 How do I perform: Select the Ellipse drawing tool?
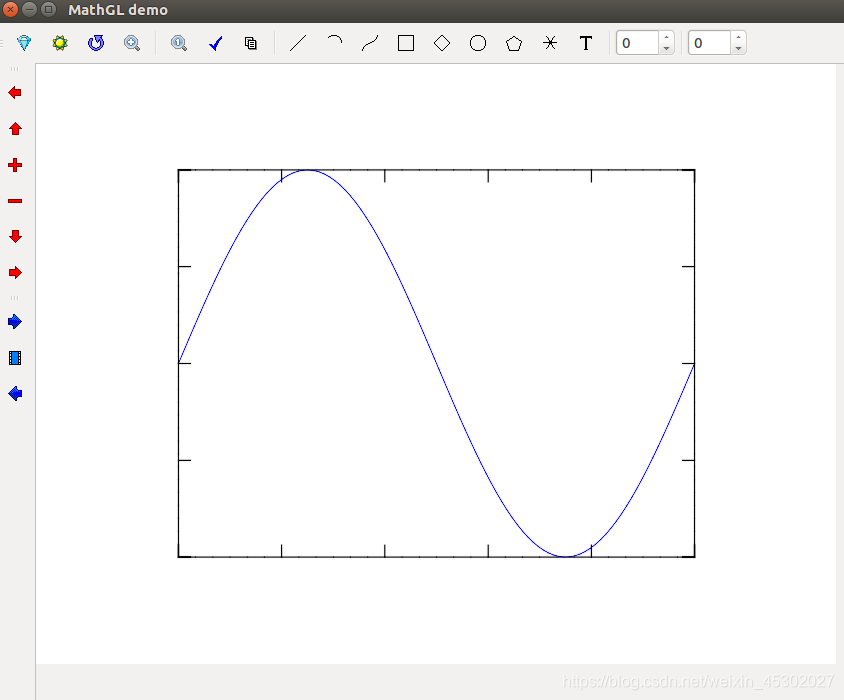point(477,43)
